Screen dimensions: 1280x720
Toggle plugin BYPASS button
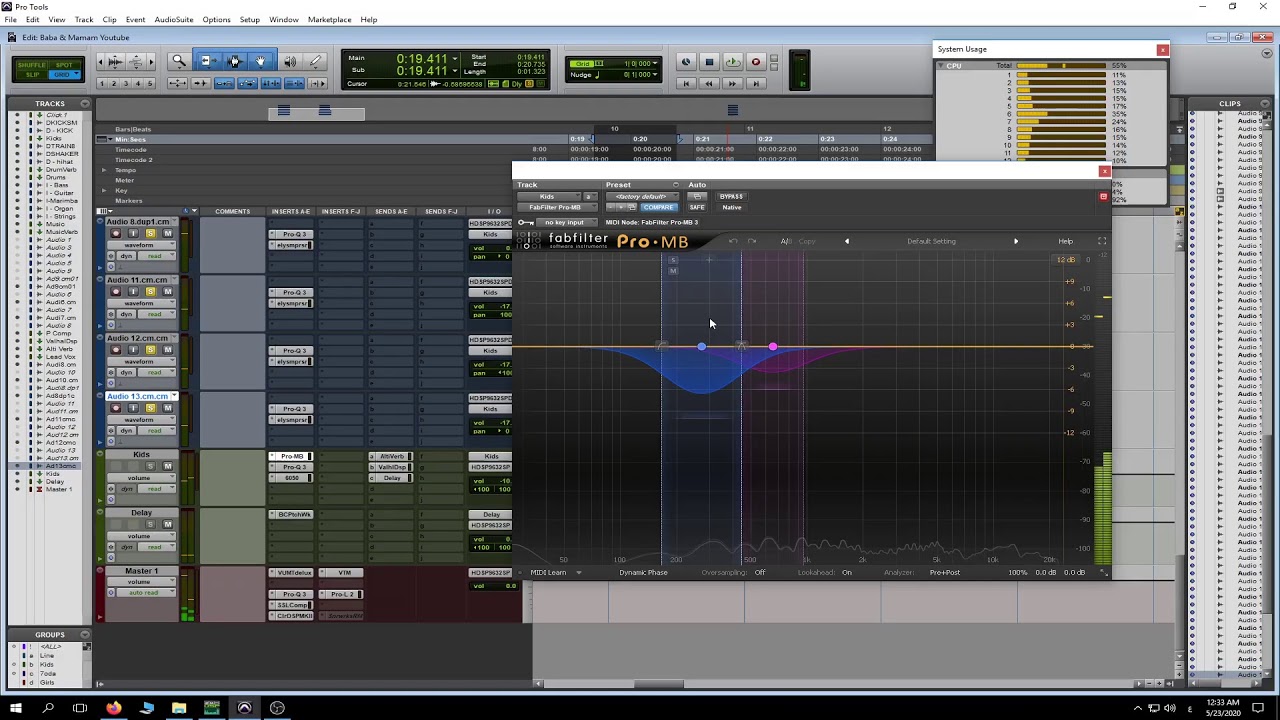[731, 197]
